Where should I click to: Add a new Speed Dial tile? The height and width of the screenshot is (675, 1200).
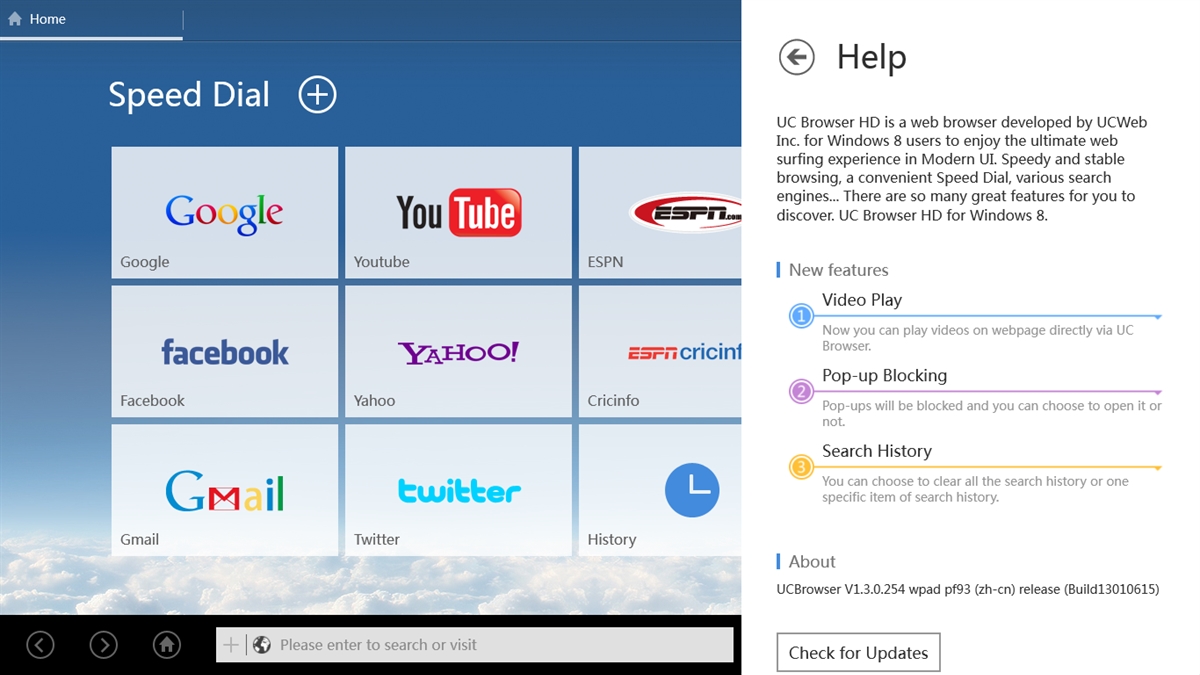(318, 95)
